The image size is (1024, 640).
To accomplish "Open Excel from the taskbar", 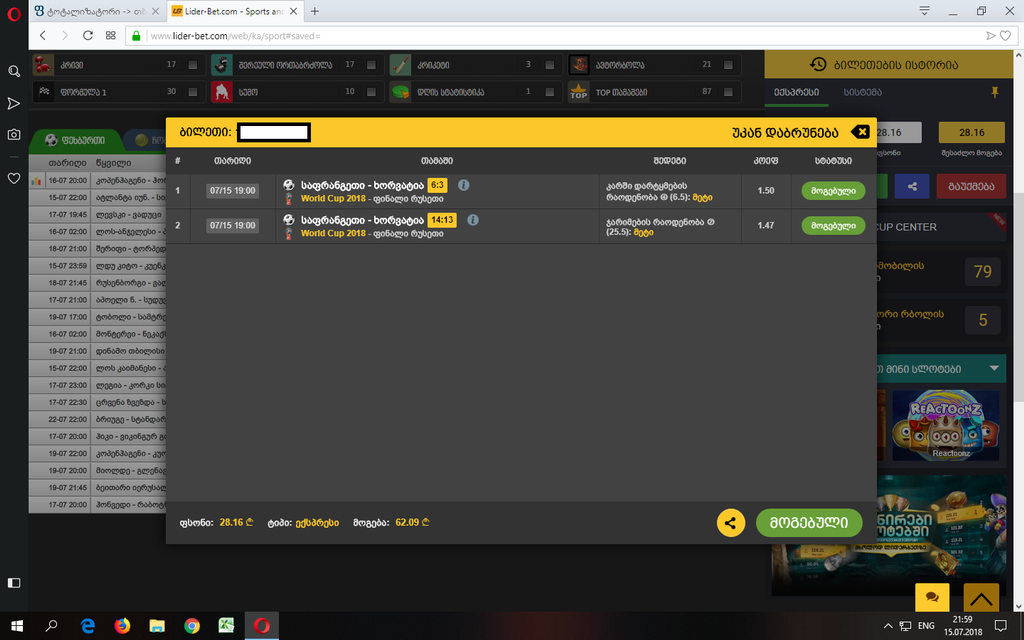I will click(x=227, y=626).
